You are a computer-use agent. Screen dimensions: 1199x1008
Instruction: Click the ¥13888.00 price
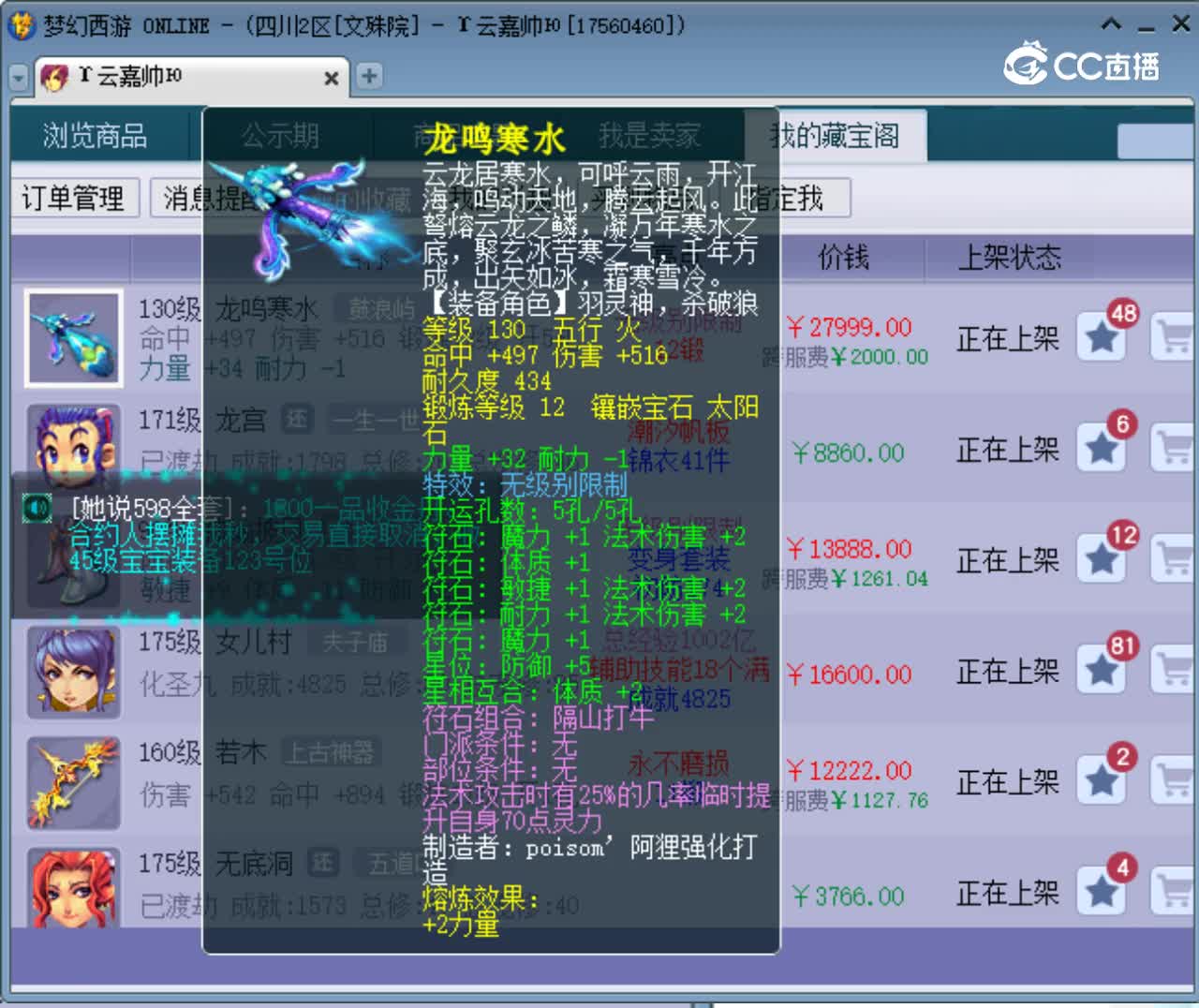click(x=849, y=549)
